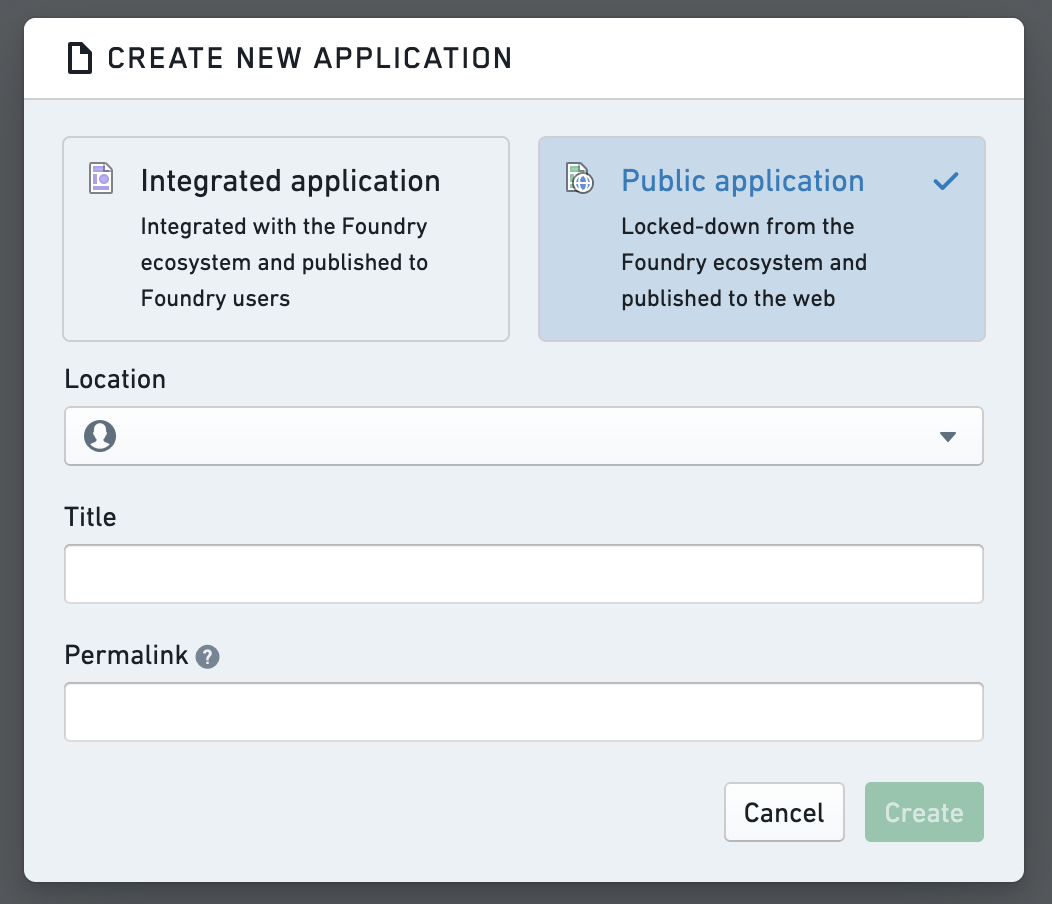The image size is (1052, 904).
Task: Click the user avatar icon in Location
Action: coord(100,436)
